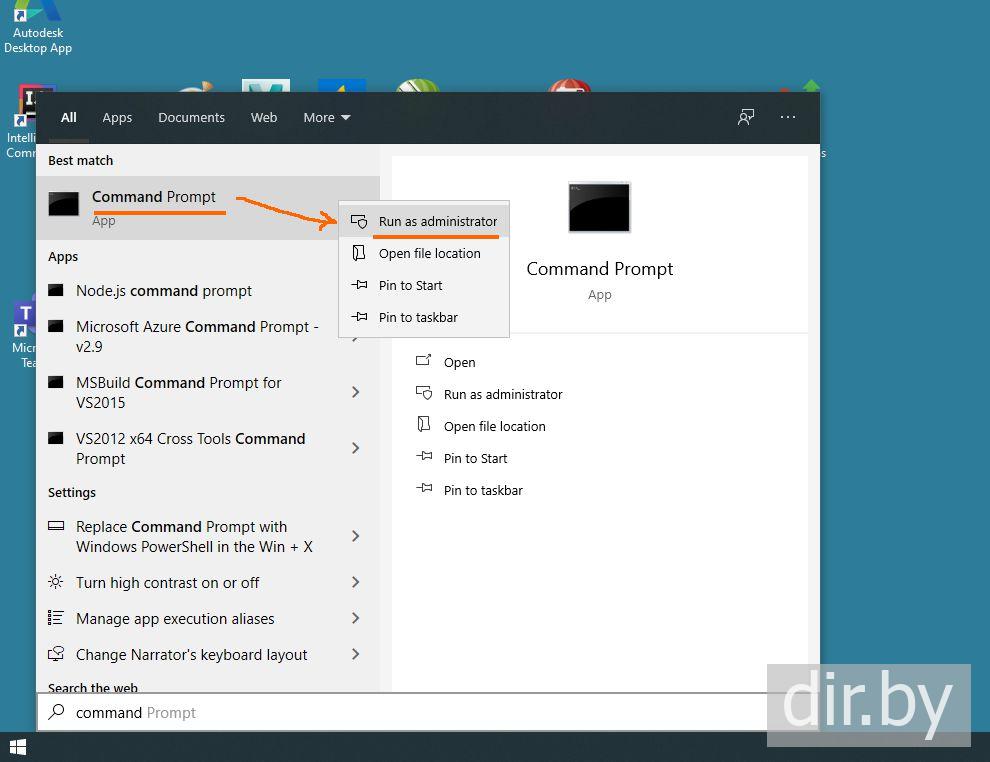Image resolution: width=990 pixels, height=762 pixels.
Task: Click the Turn high contrast brightness icon
Action: pyautogui.click(x=57, y=583)
